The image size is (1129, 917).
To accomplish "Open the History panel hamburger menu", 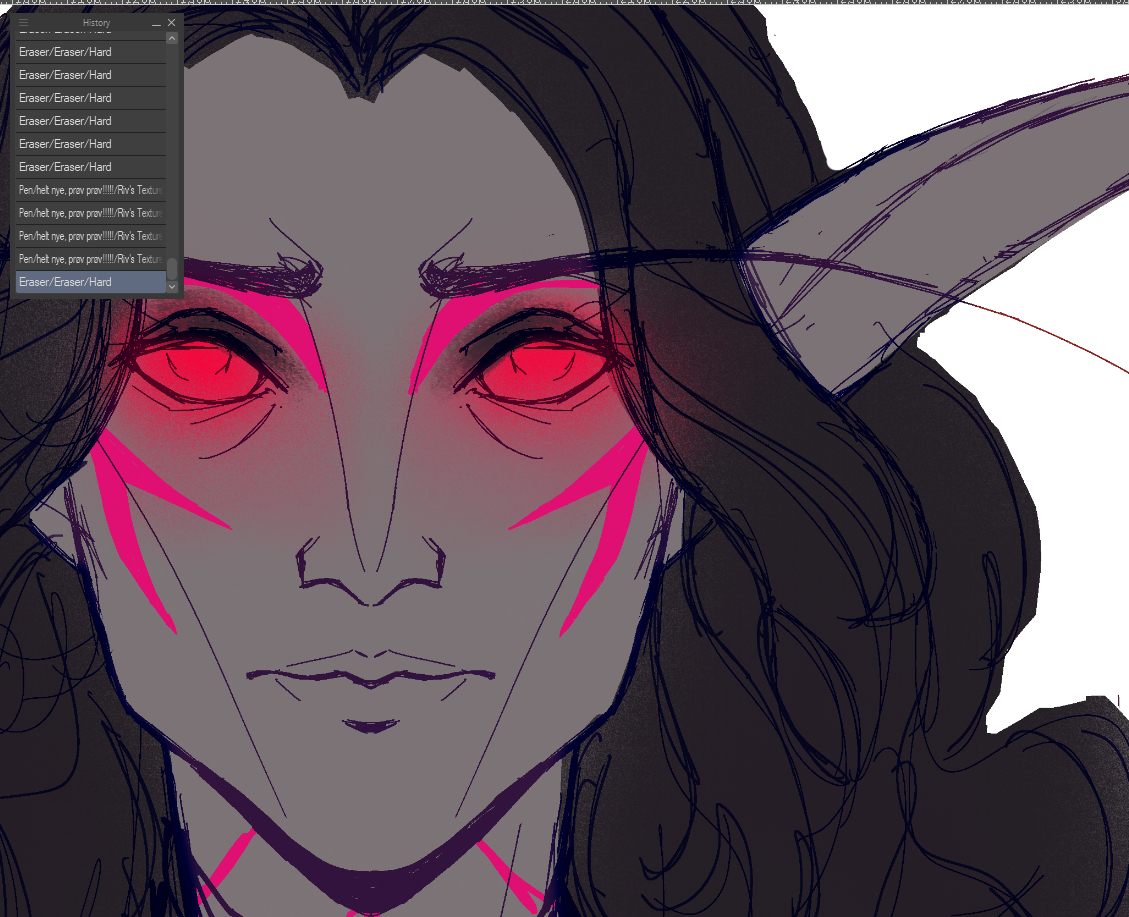I will click(24, 22).
